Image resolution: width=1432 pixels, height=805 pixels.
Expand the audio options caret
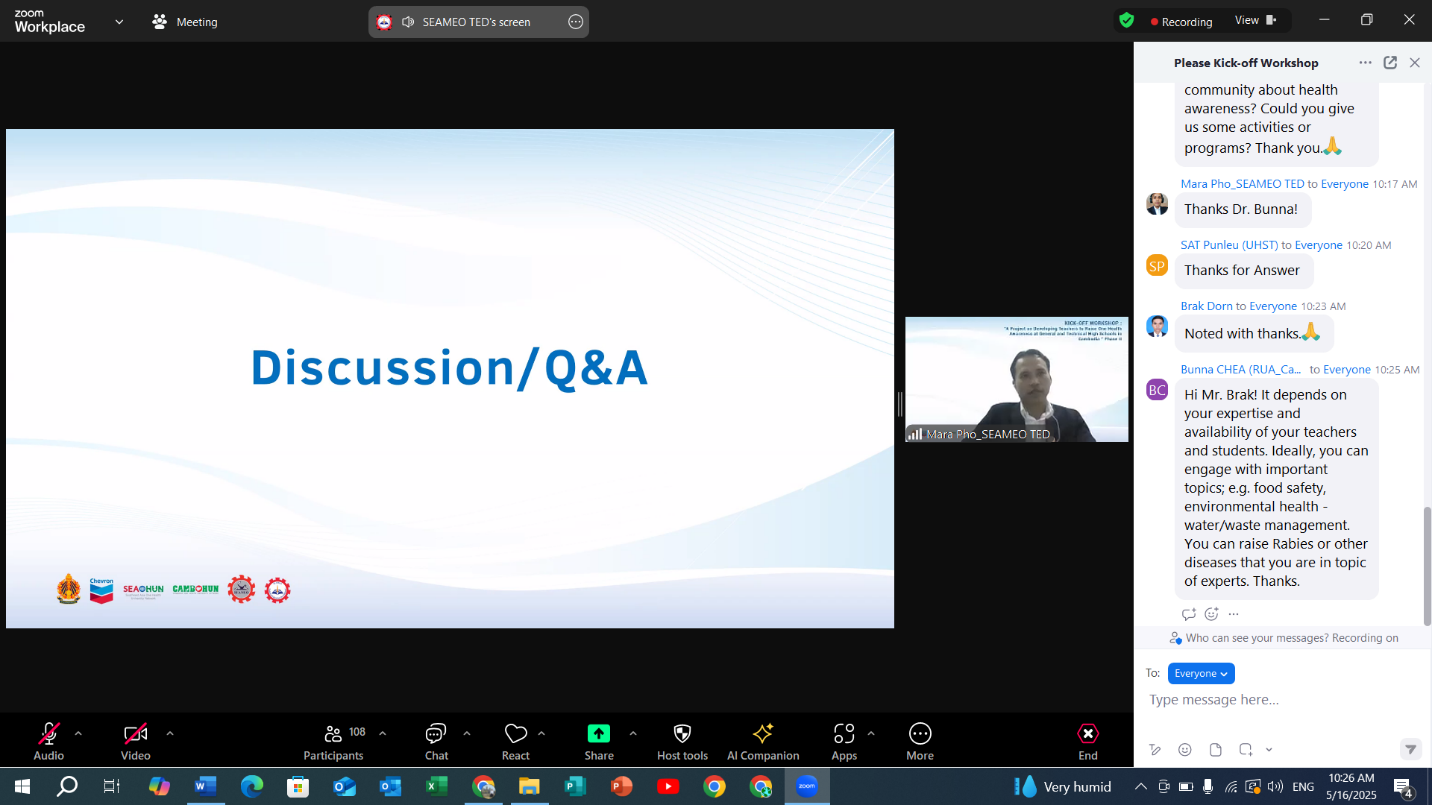coord(78,733)
